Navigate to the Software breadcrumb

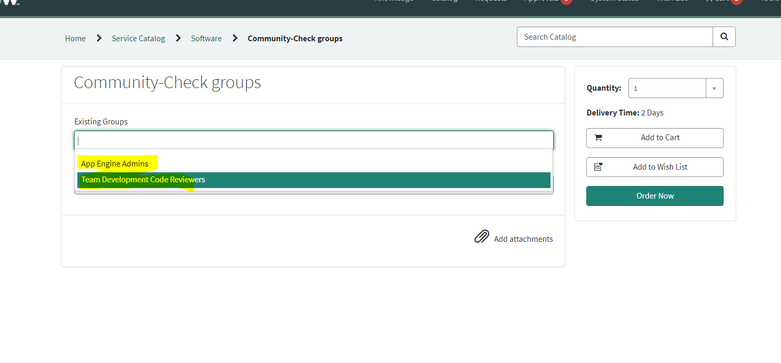206,38
